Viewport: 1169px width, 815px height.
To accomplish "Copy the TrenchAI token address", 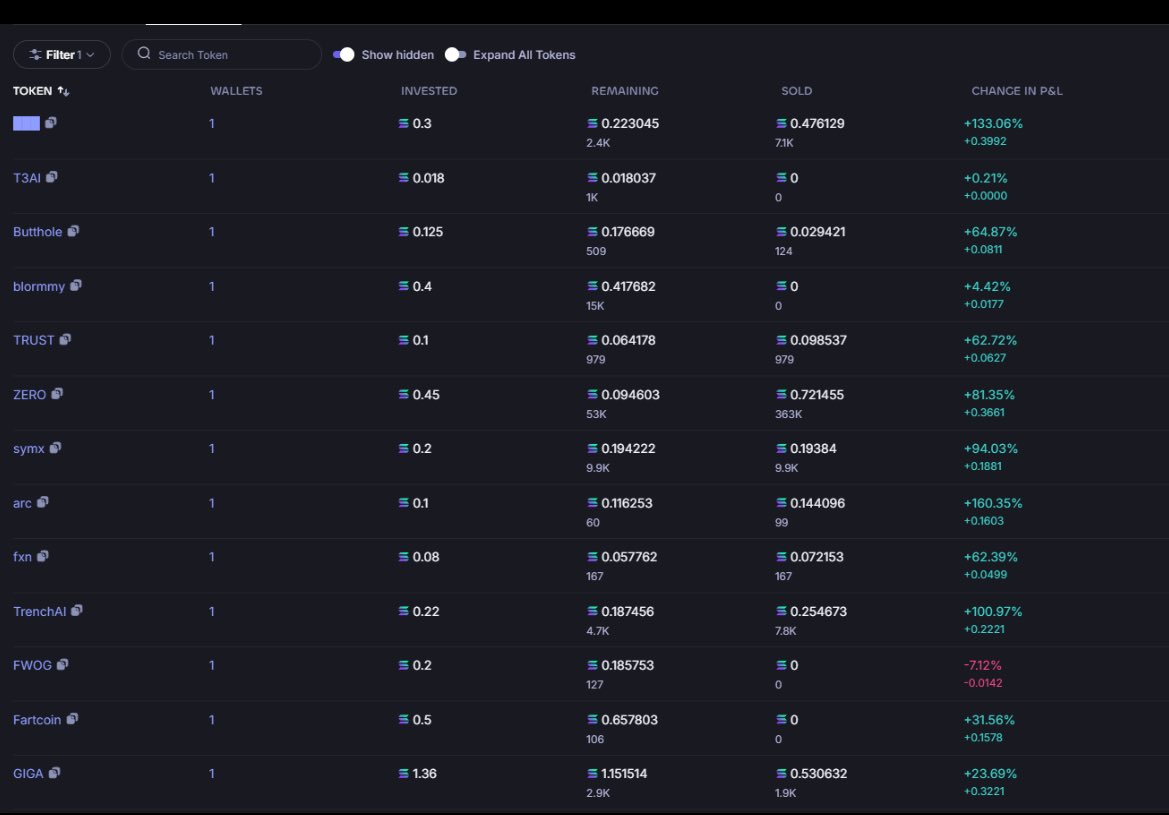I will click(77, 610).
